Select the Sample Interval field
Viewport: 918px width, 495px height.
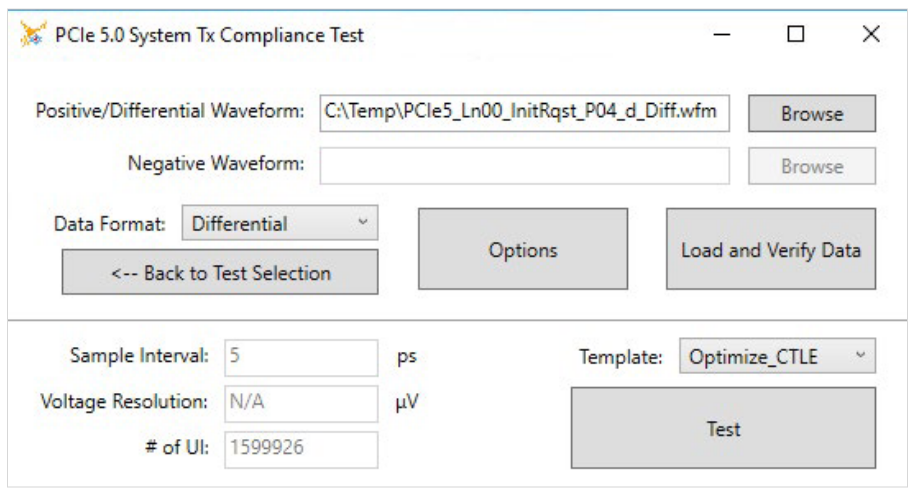pyautogui.click(x=302, y=355)
